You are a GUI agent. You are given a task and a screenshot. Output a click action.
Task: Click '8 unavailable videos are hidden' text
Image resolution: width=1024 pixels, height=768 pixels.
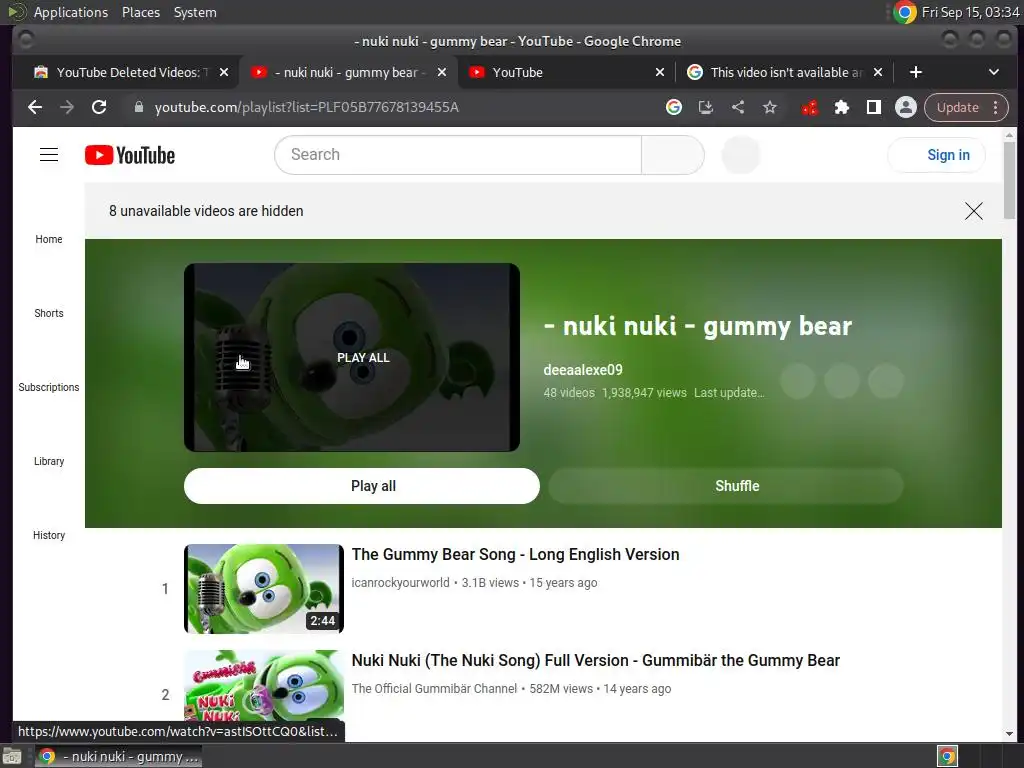coord(206,211)
